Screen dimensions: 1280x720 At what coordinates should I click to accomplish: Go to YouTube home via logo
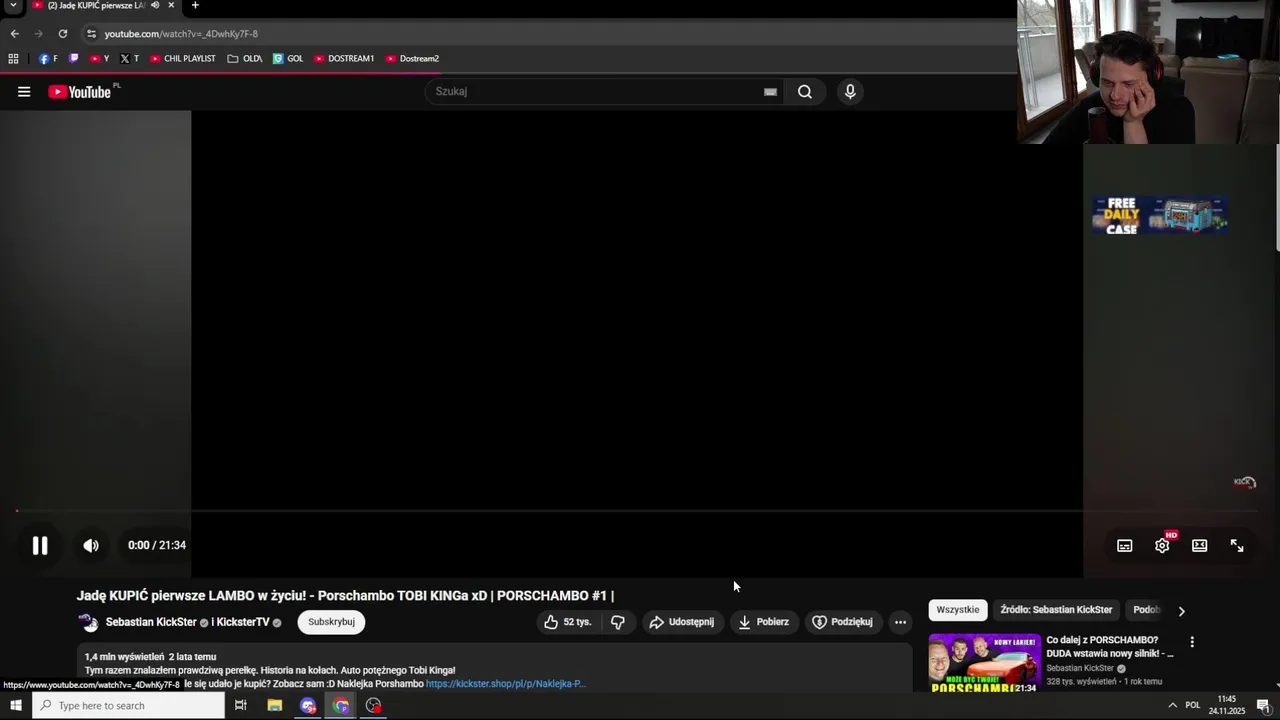pos(80,92)
